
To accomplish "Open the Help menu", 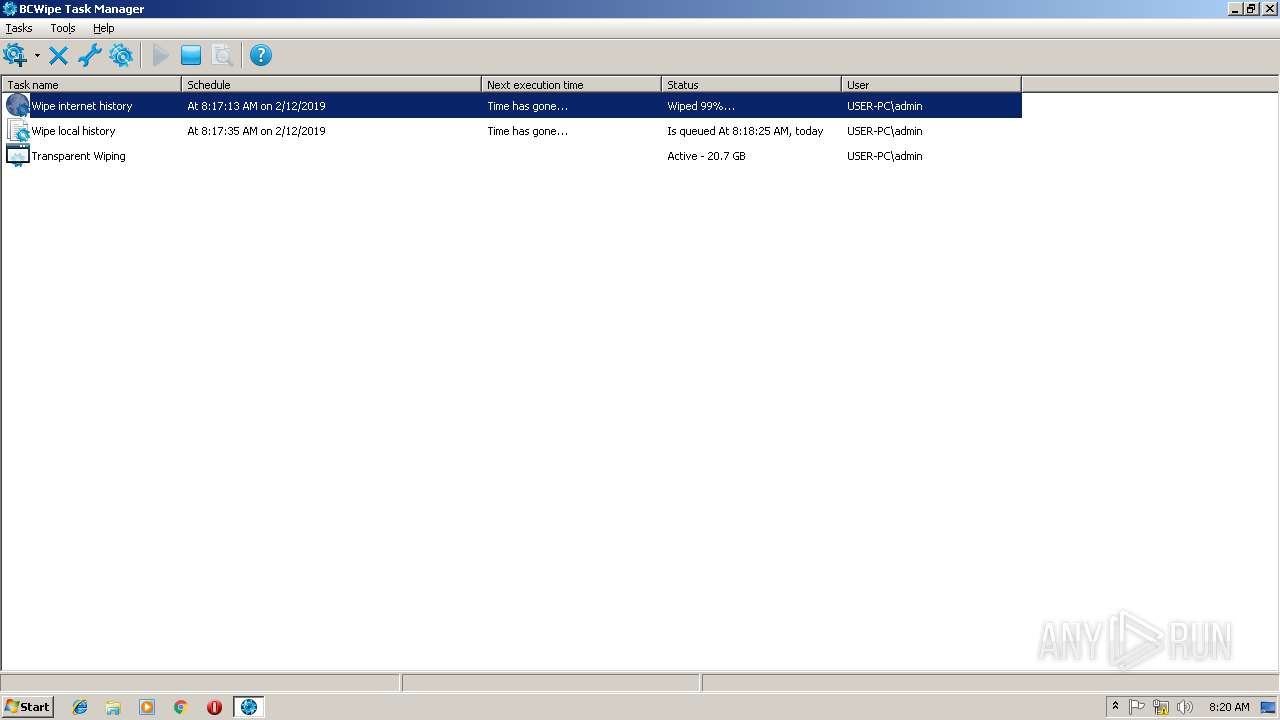I will (x=104, y=28).
